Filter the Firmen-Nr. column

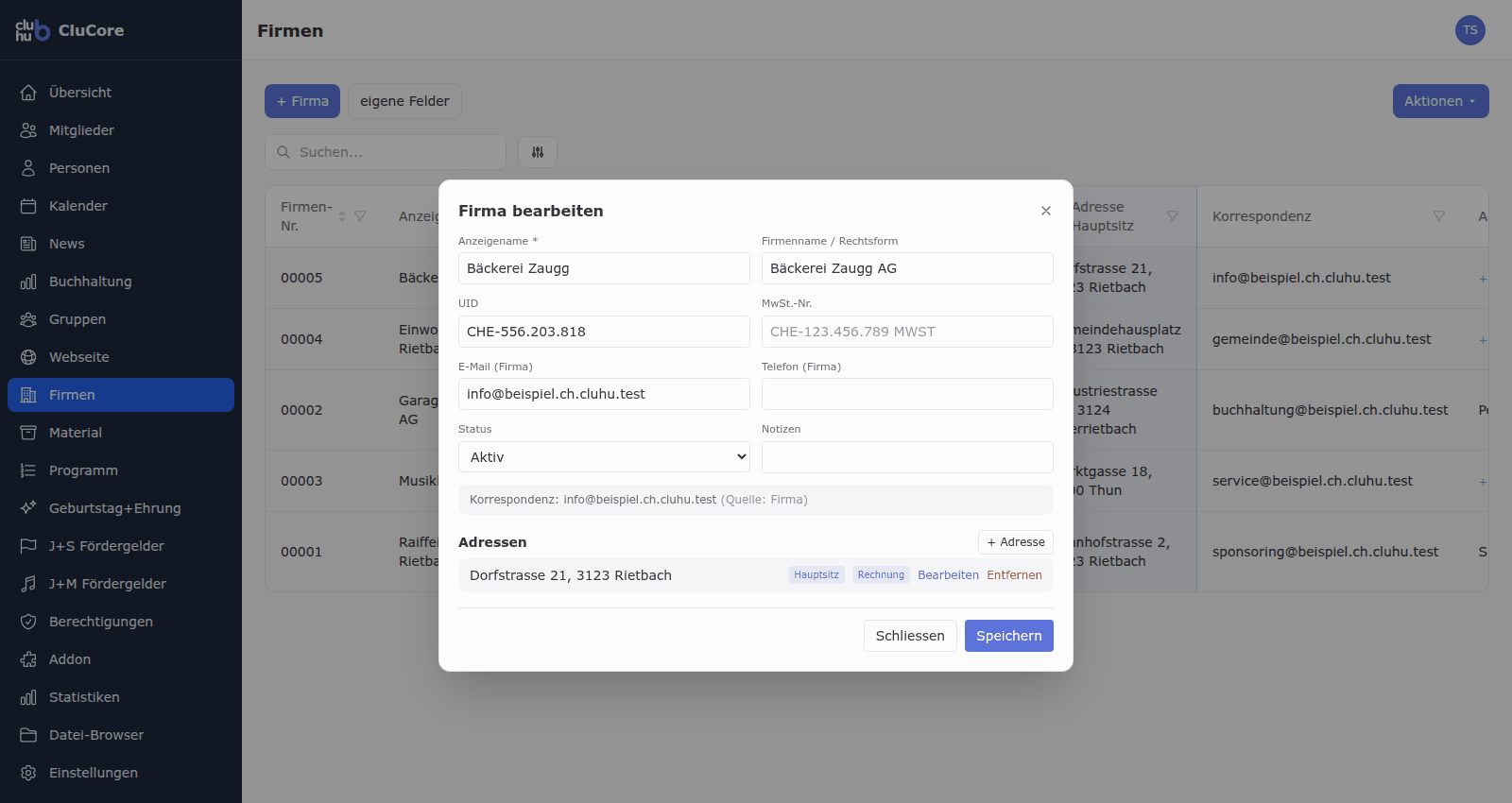click(x=360, y=216)
